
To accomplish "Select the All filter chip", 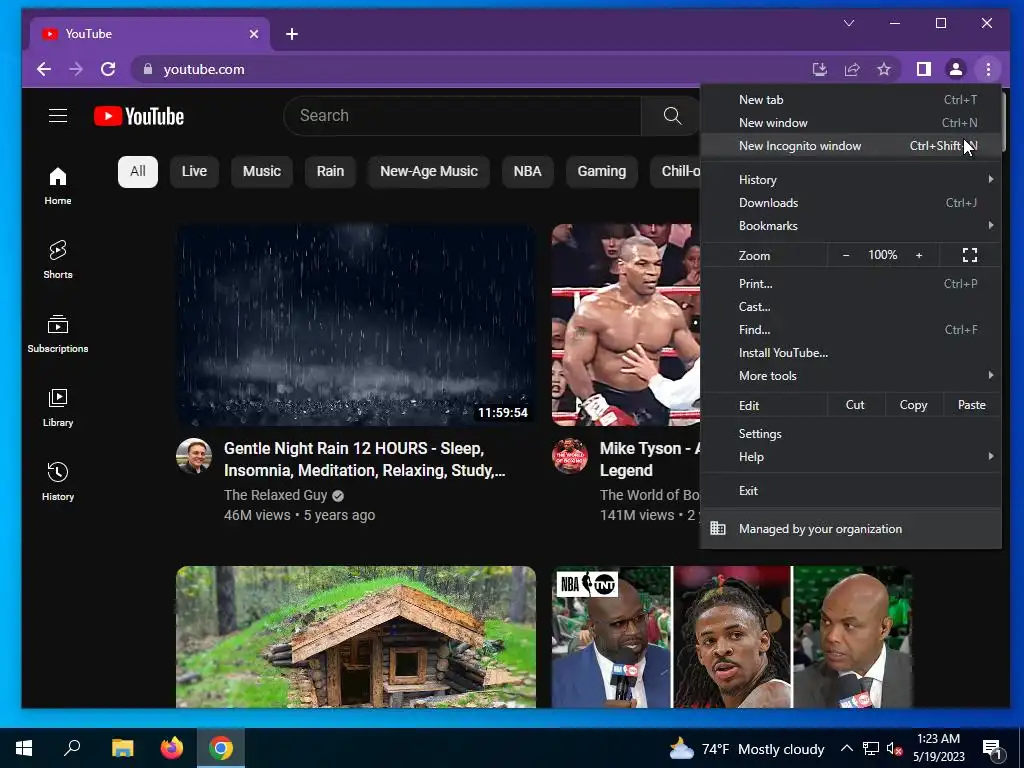I will click(x=138, y=172).
